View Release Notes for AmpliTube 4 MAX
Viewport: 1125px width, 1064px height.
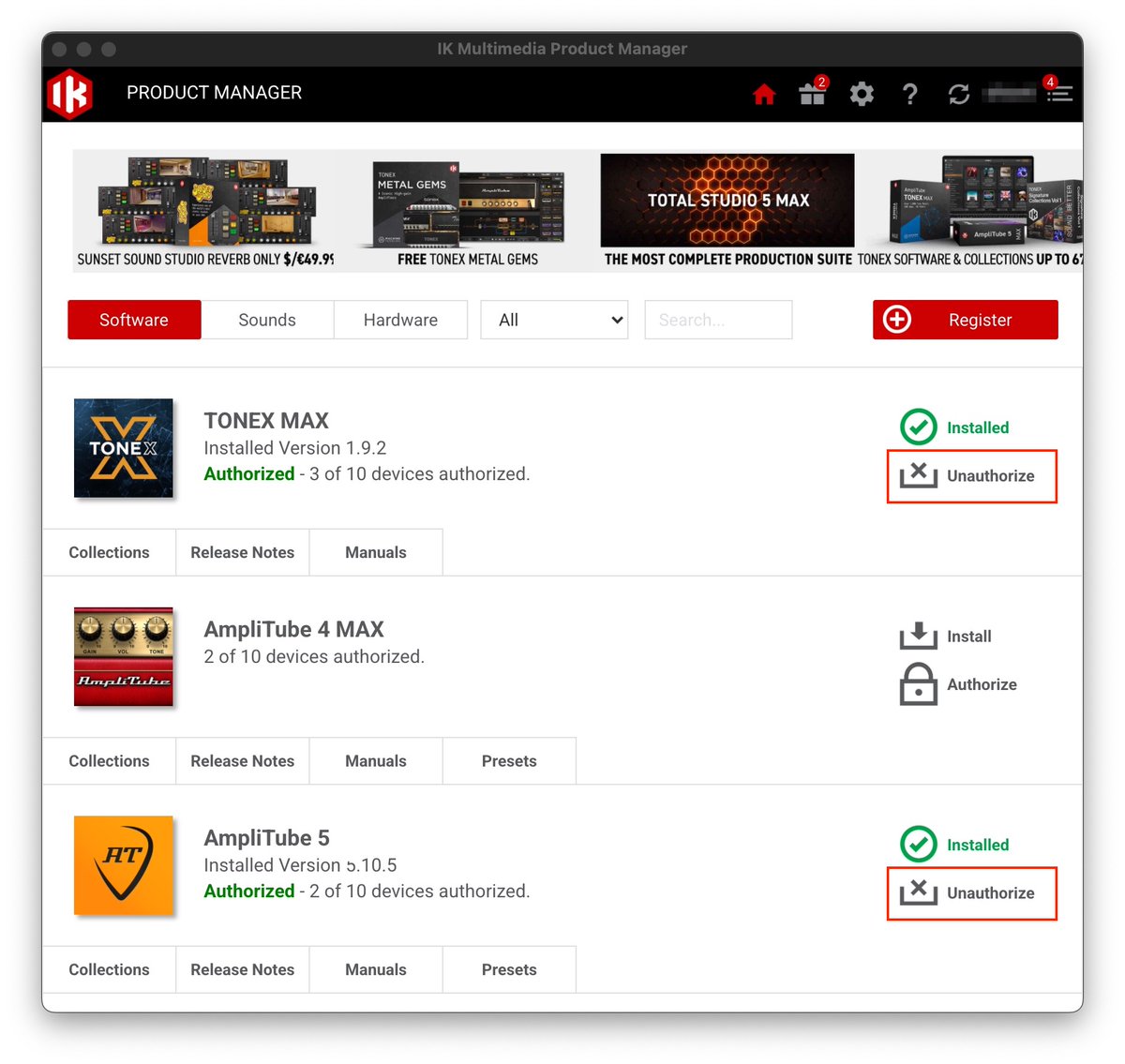(242, 761)
